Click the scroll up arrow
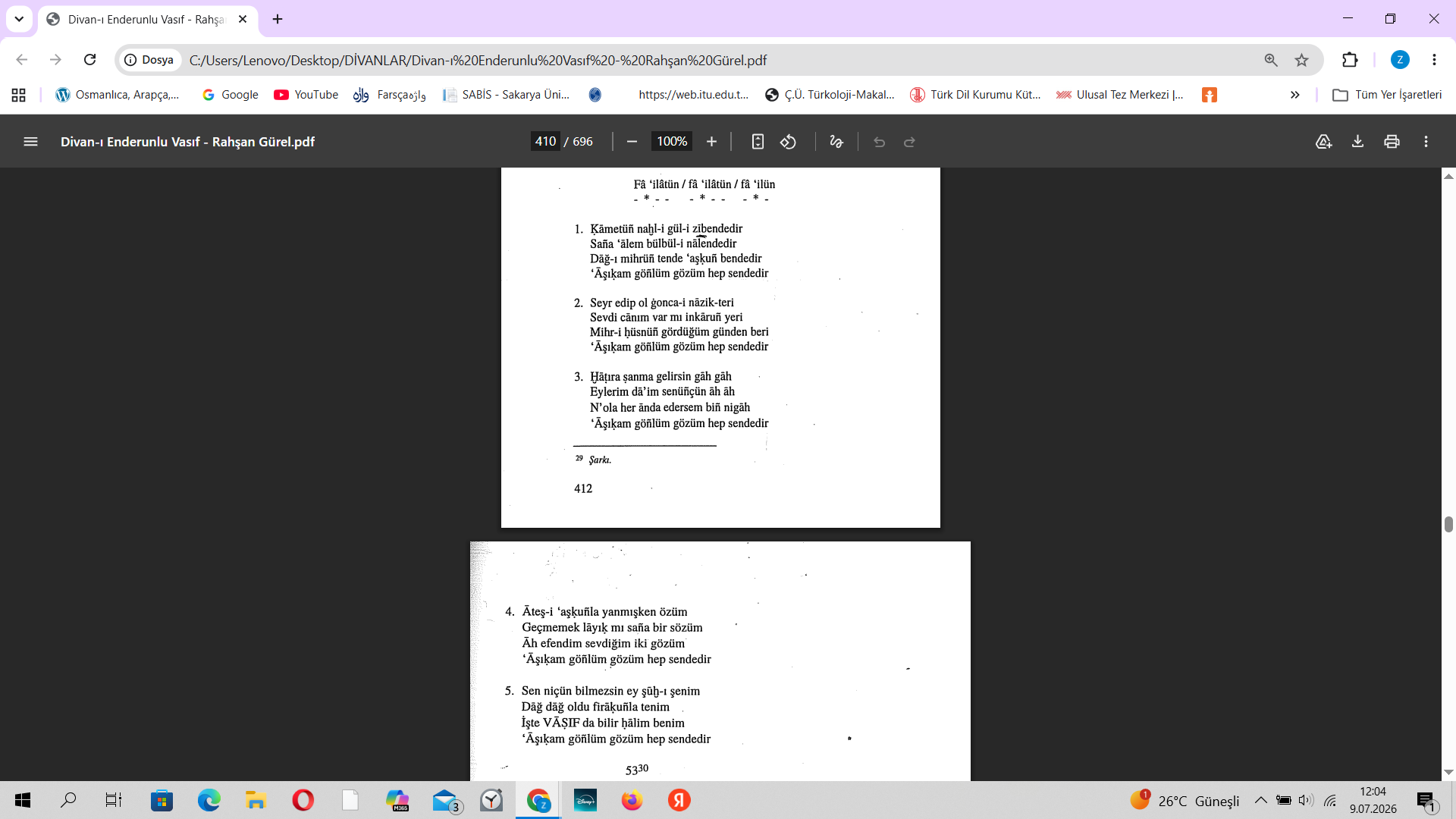This screenshot has height=819, width=1456. click(x=1448, y=176)
